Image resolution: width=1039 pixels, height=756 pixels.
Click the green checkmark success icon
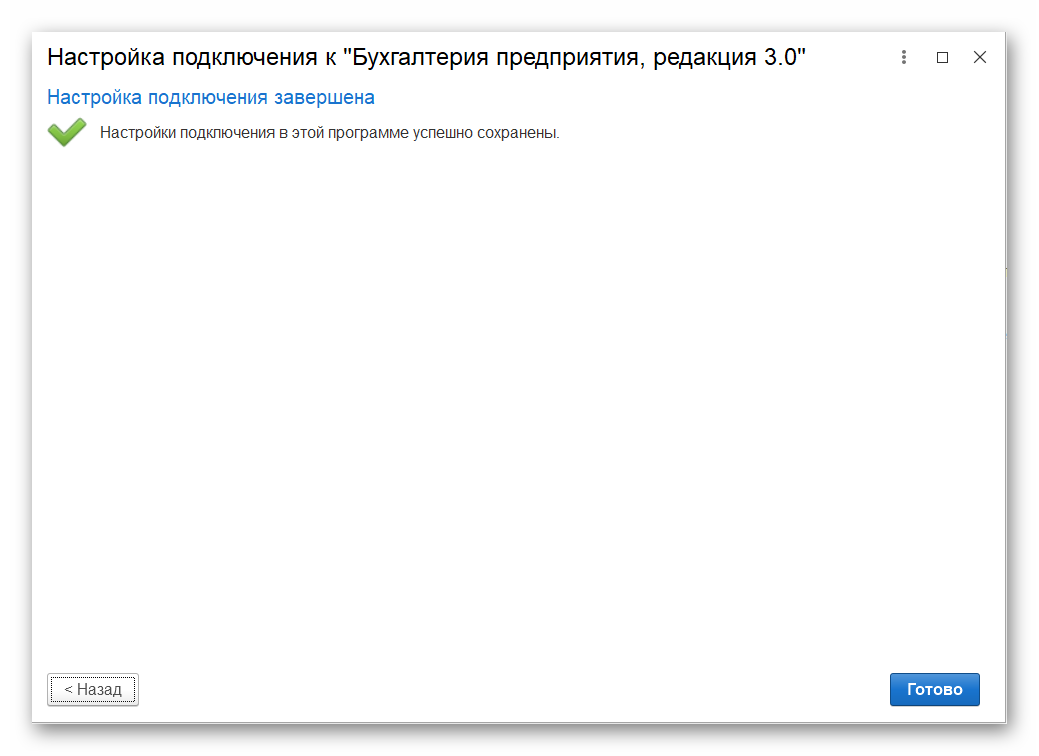point(67,132)
